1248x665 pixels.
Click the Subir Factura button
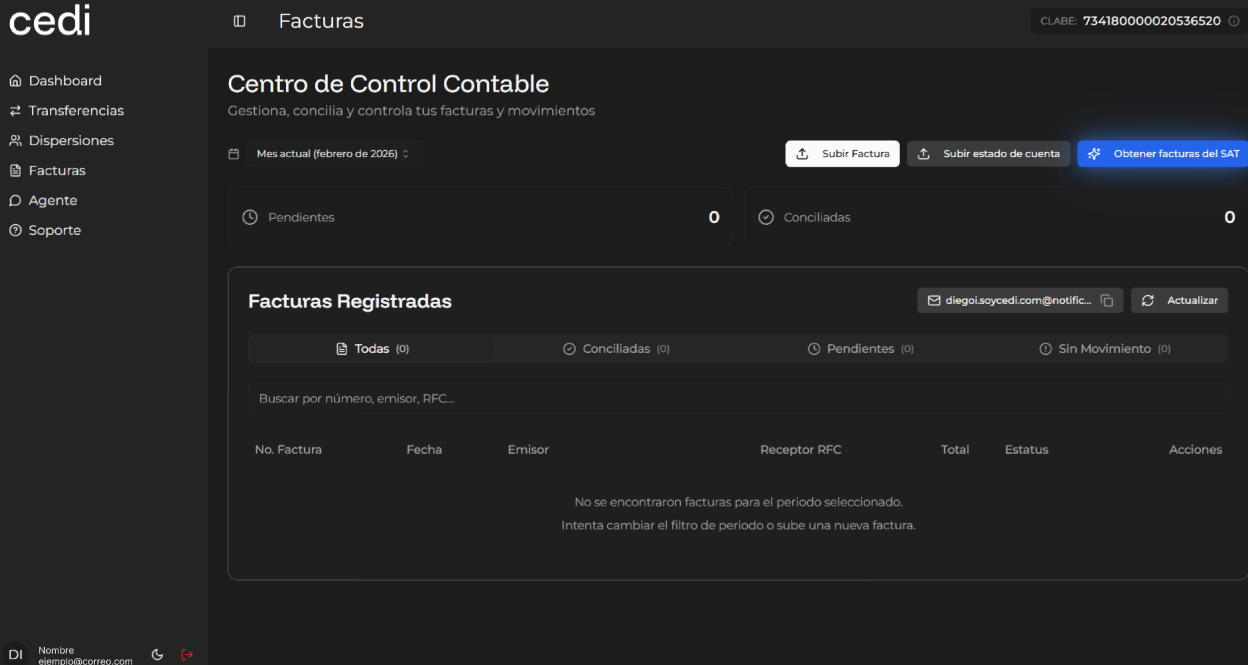pos(843,154)
